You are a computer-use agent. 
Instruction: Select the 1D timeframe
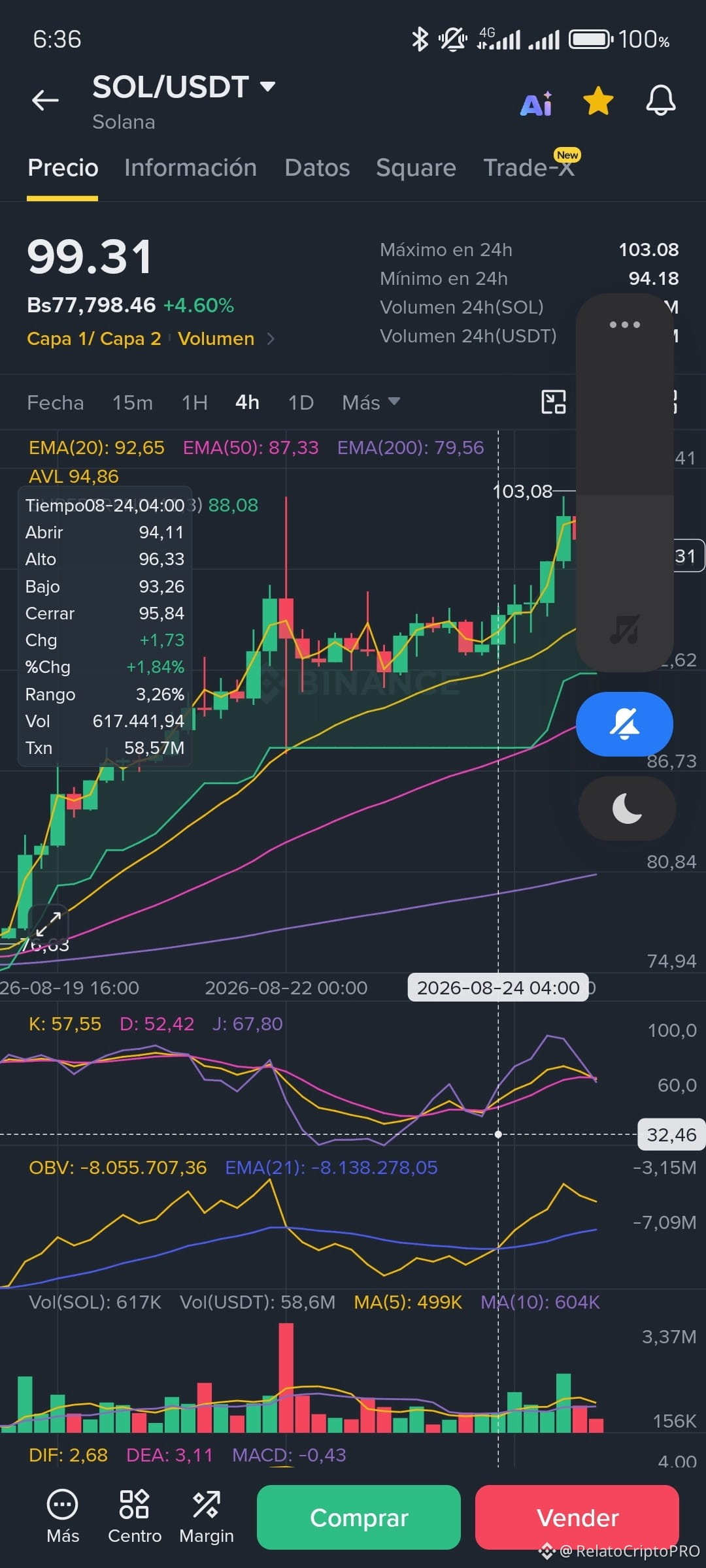[x=301, y=402]
